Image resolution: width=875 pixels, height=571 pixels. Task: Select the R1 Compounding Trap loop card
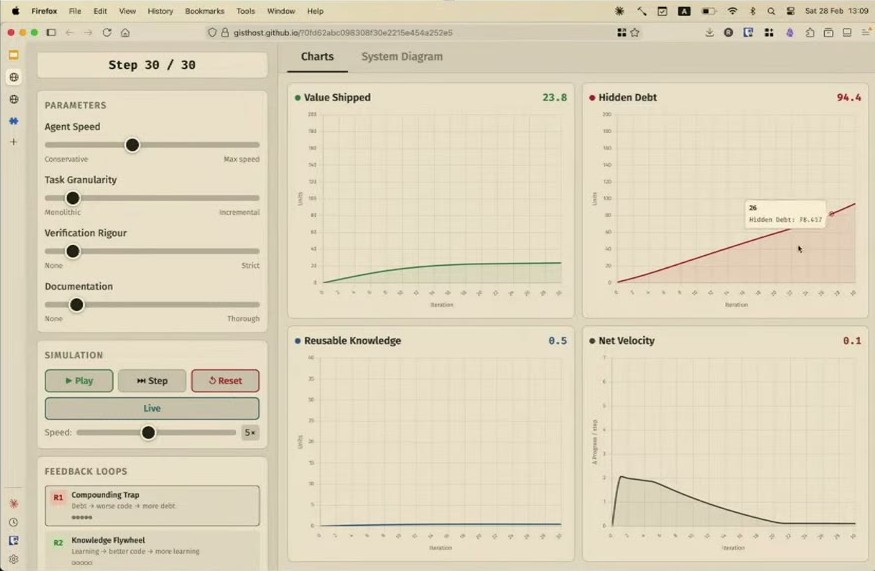pyautogui.click(x=152, y=506)
